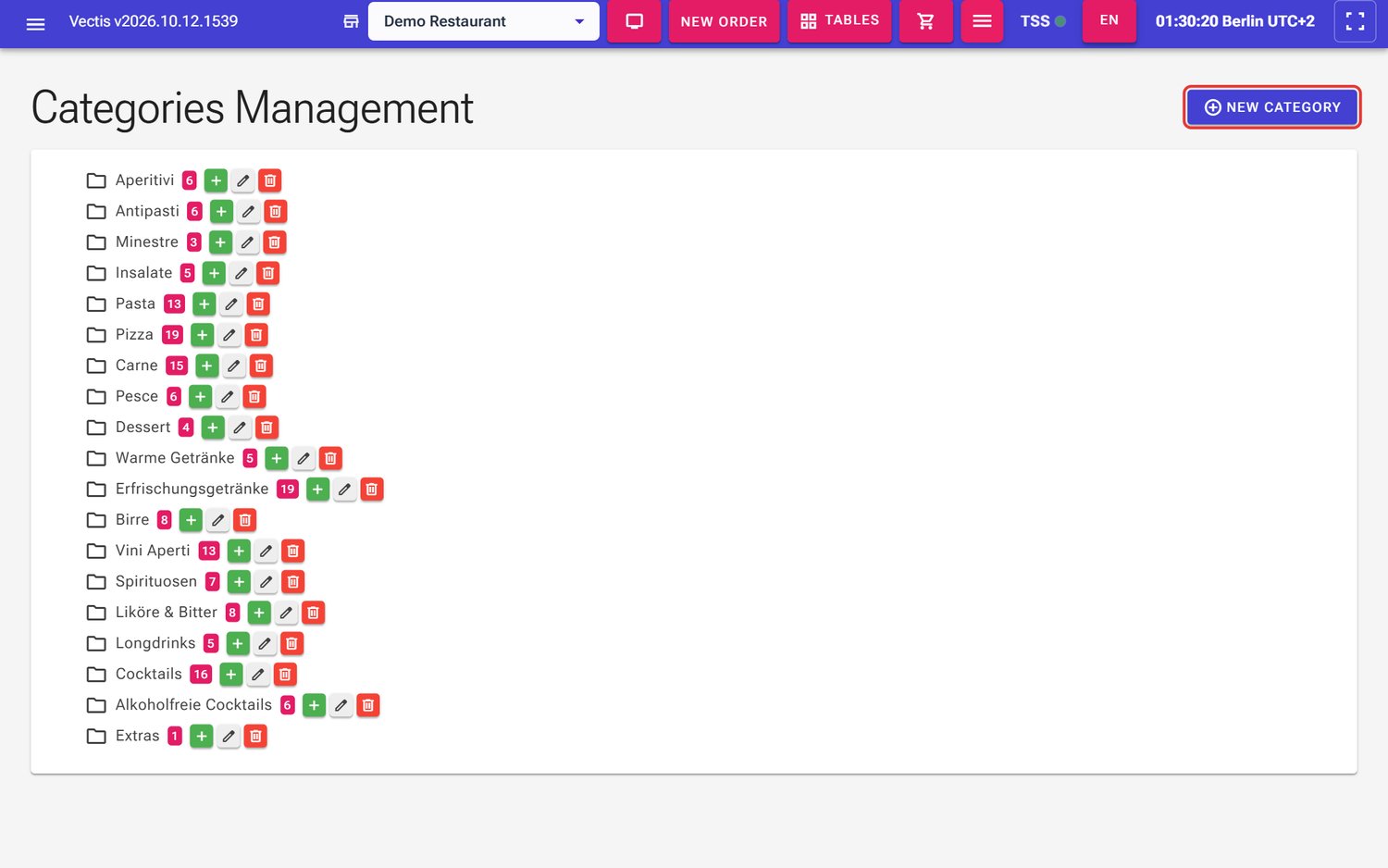
Task: Add subcategory to Insalate
Action: 214,273
